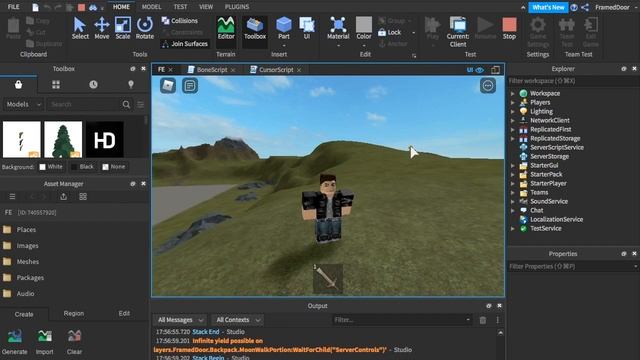Click the Output filter field
Screen dimensions: 640x360
coord(402,320)
